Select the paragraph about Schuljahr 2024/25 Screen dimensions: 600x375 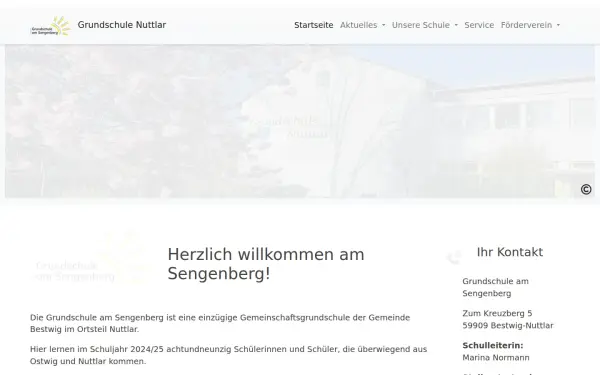pyautogui.click(x=228, y=355)
